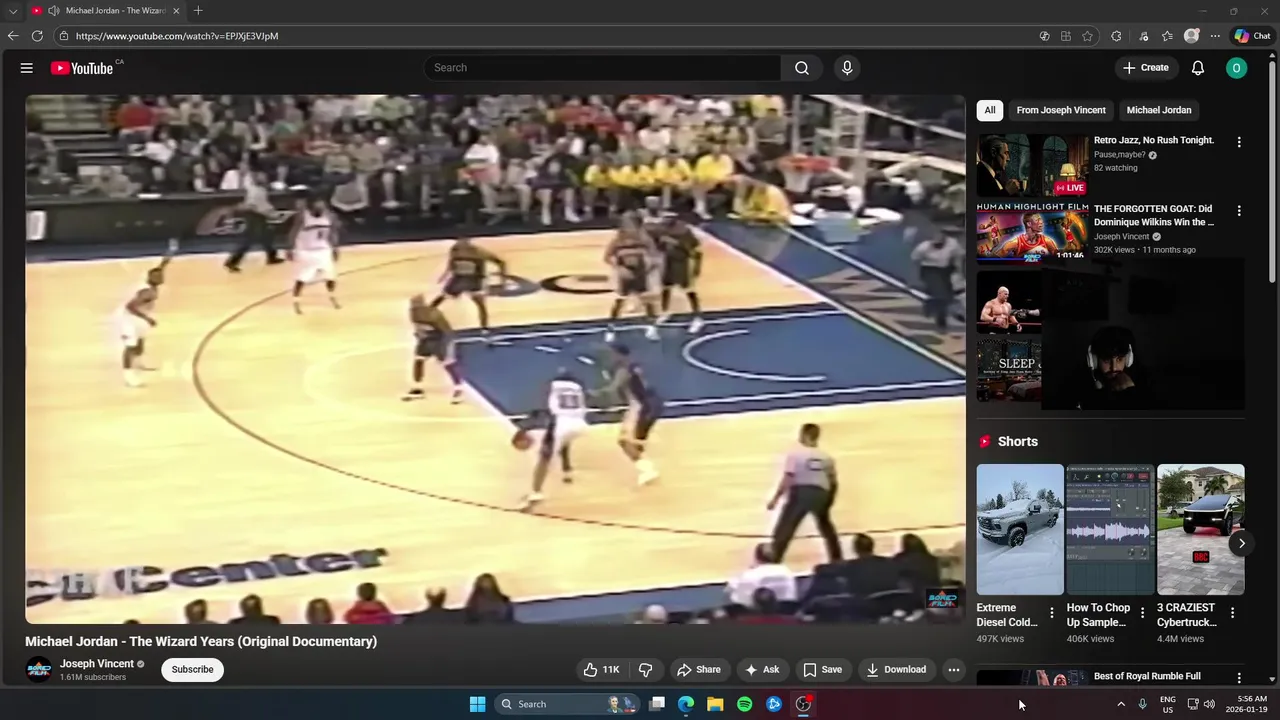Image resolution: width=1280 pixels, height=720 pixels.
Task: Open the 3 Craziest Cybertruck short
Action: click(1200, 529)
